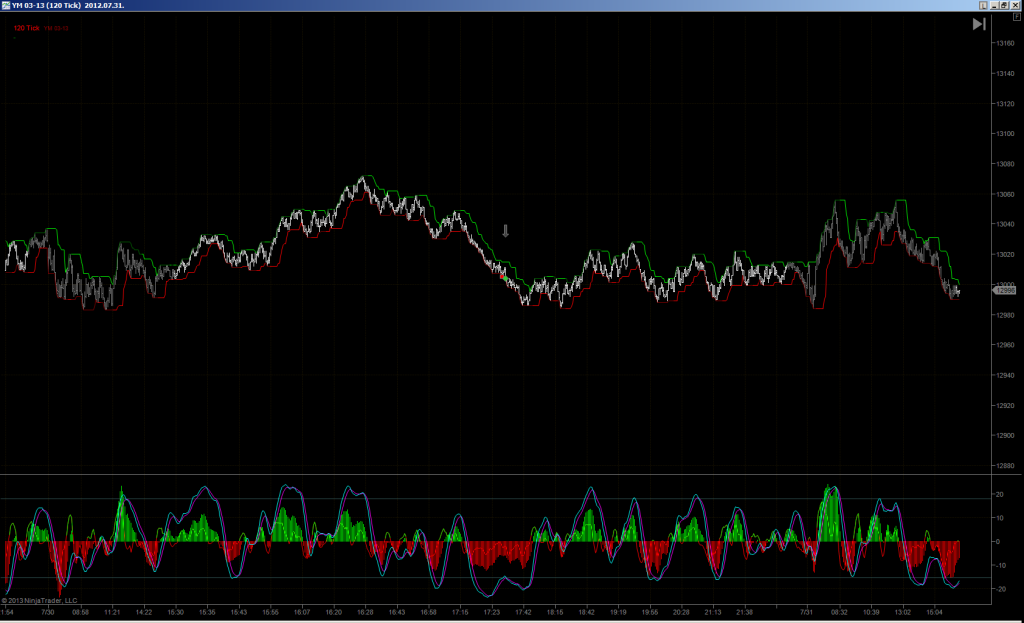
Task: Click the chart window icon in the title bar
Action: click(6, 5)
